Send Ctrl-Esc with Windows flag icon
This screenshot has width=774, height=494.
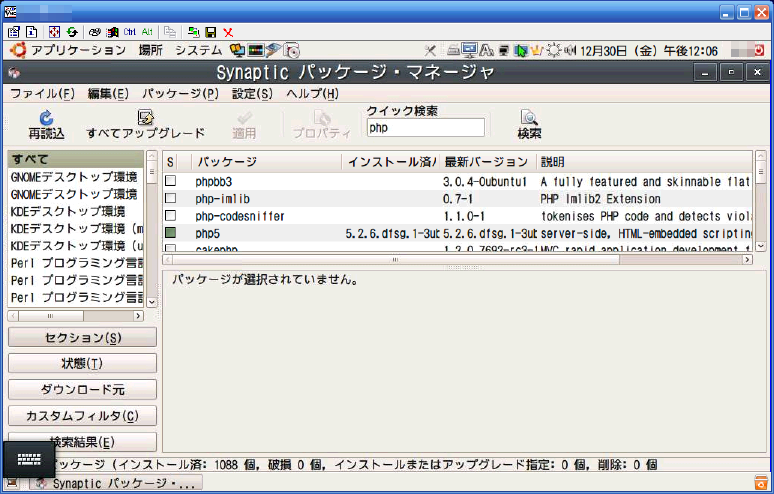[113, 32]
